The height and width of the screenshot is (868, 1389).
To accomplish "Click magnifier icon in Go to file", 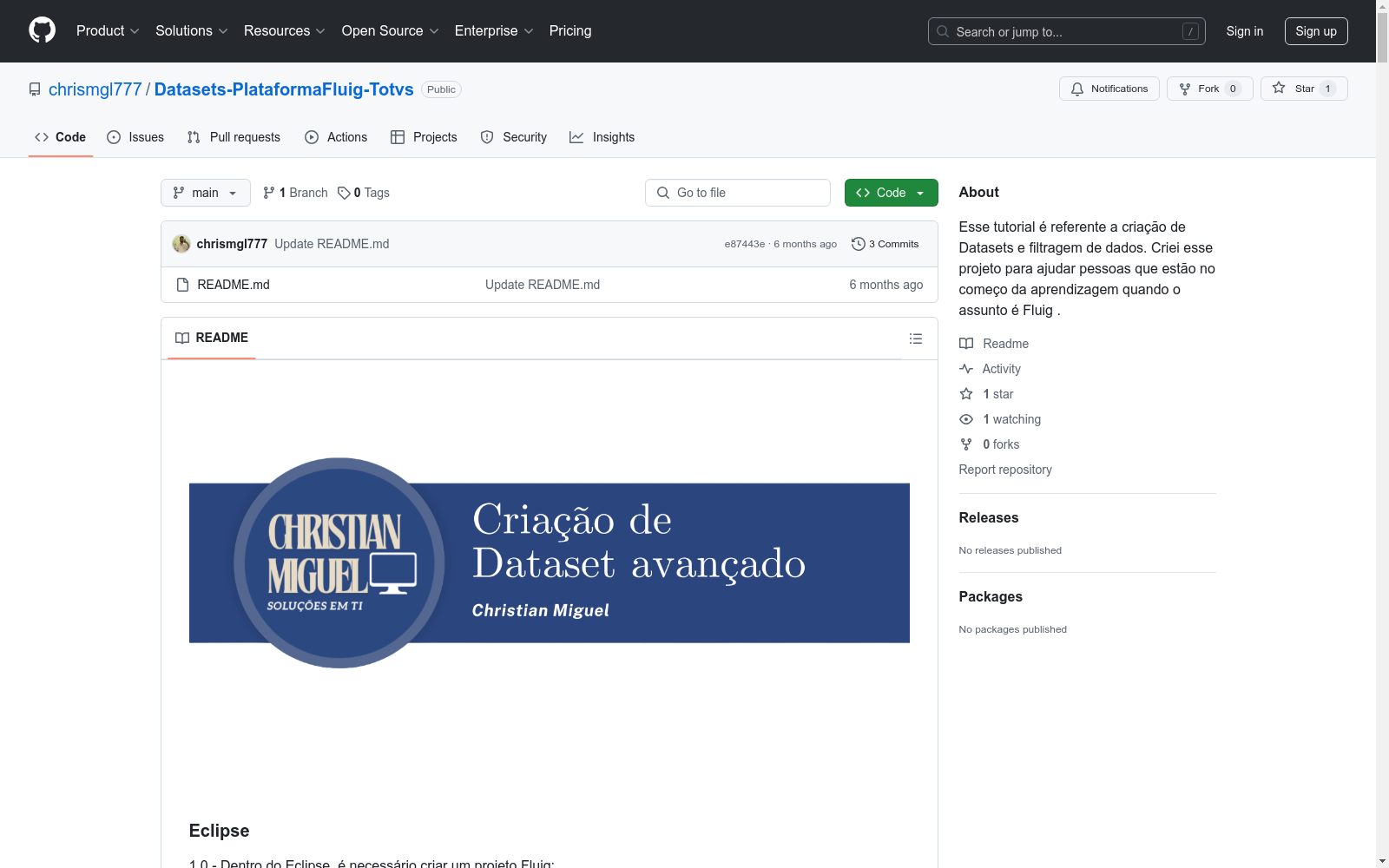I will (x=663, y=193).
